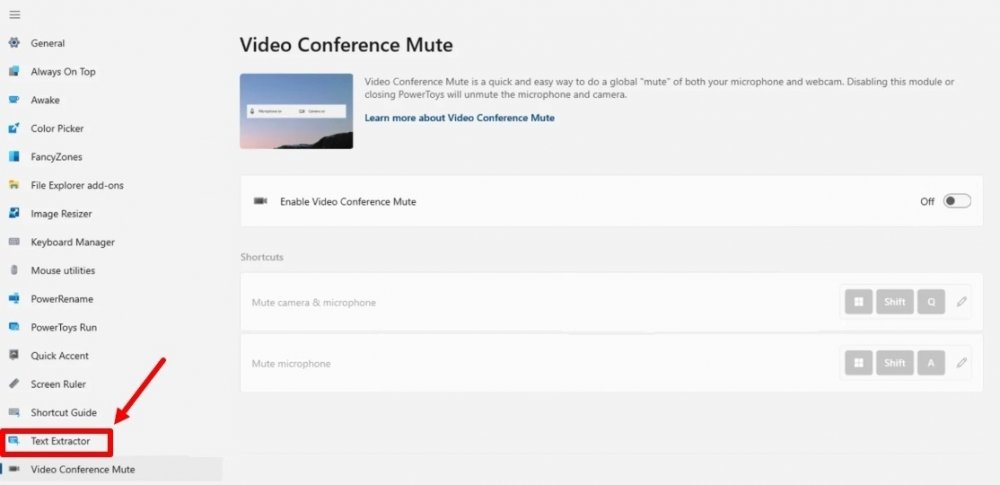Click the FancyZones icon
Image resolution: width=1000 pixels, height=485 pixels.
click(14, 156)
